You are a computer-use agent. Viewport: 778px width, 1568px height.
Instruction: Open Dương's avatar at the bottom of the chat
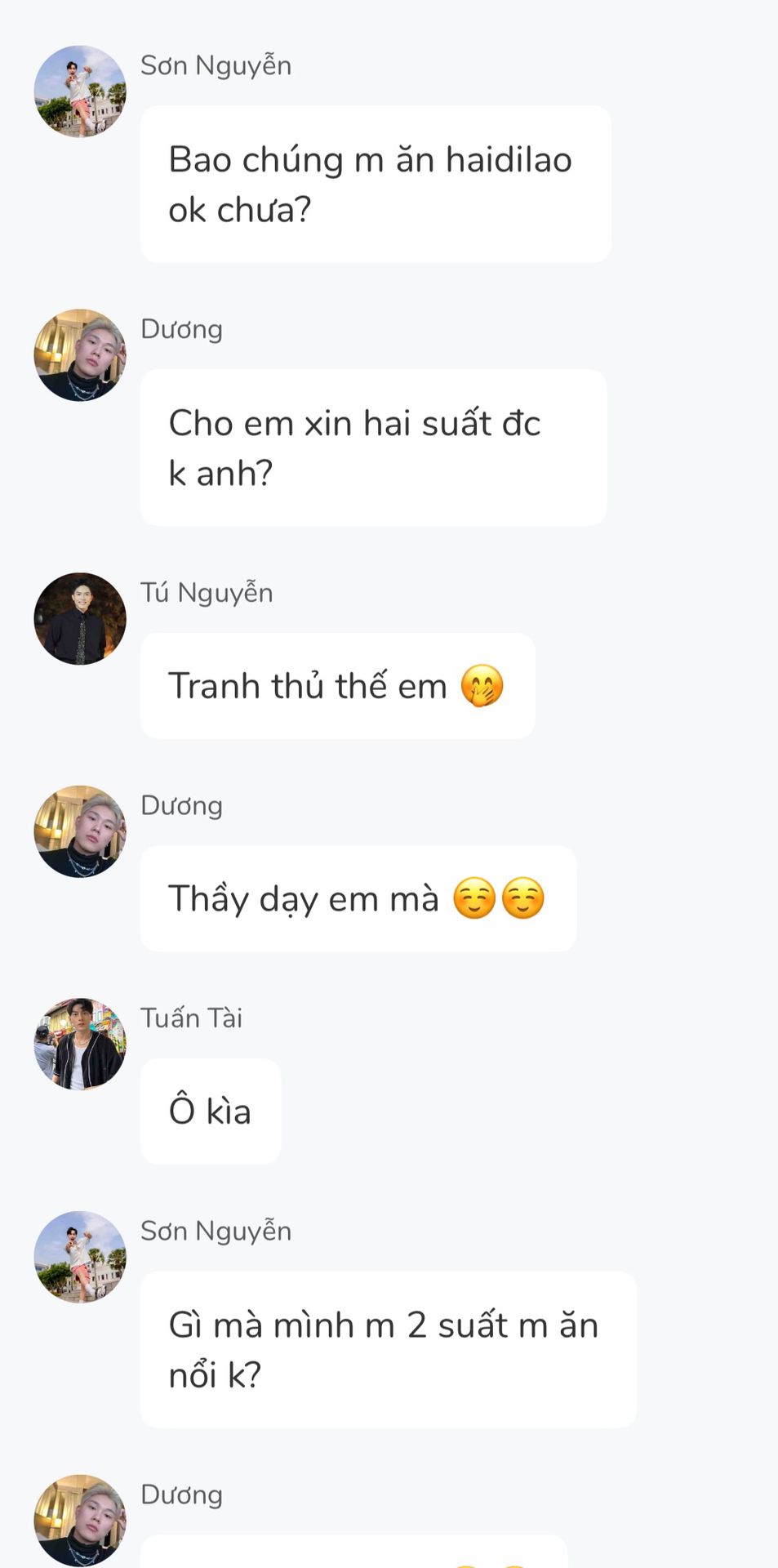tap(80, 1520)
